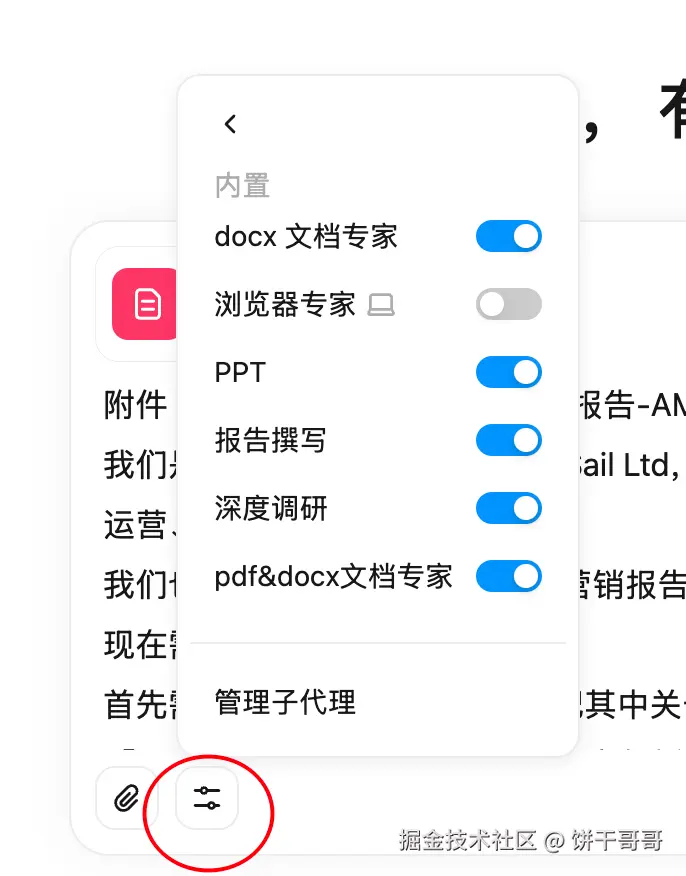This screenshot has height=876, width=686.
Task: Switch off 报告撰写 toggle
Action: coord(508,440)
